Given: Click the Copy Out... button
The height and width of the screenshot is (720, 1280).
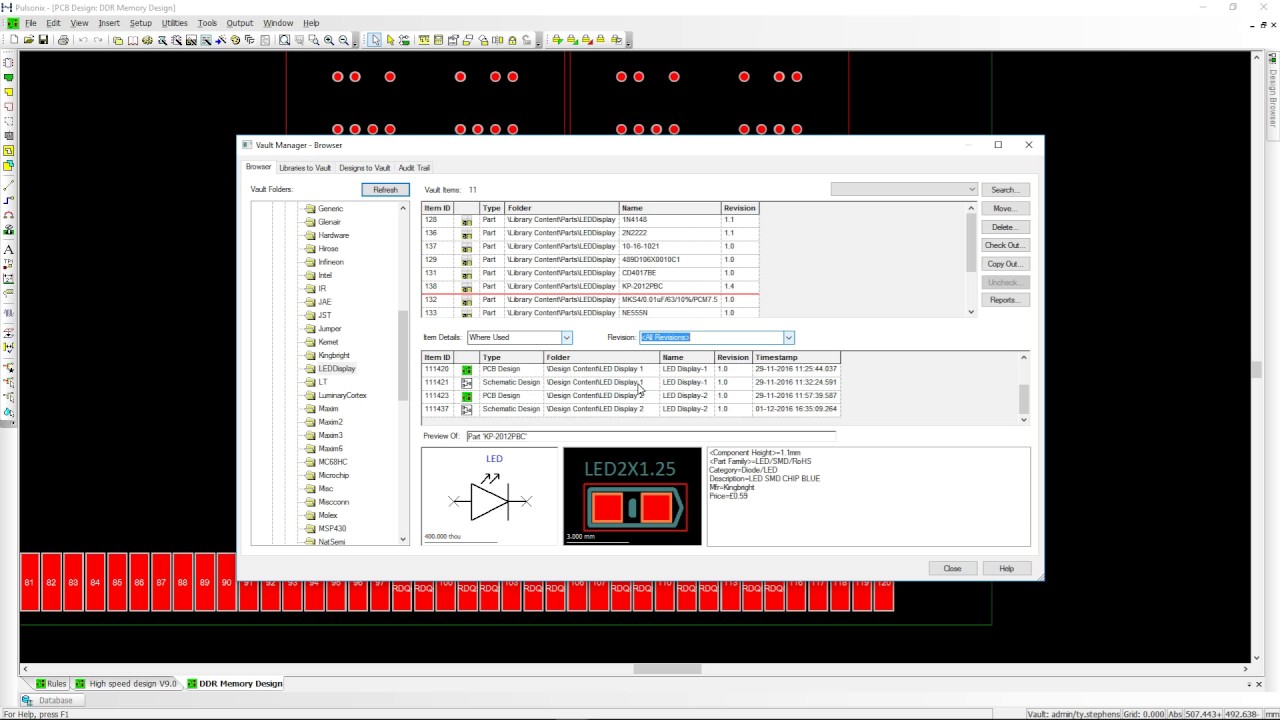Looking at the screenshot, I should [1004, 264].
